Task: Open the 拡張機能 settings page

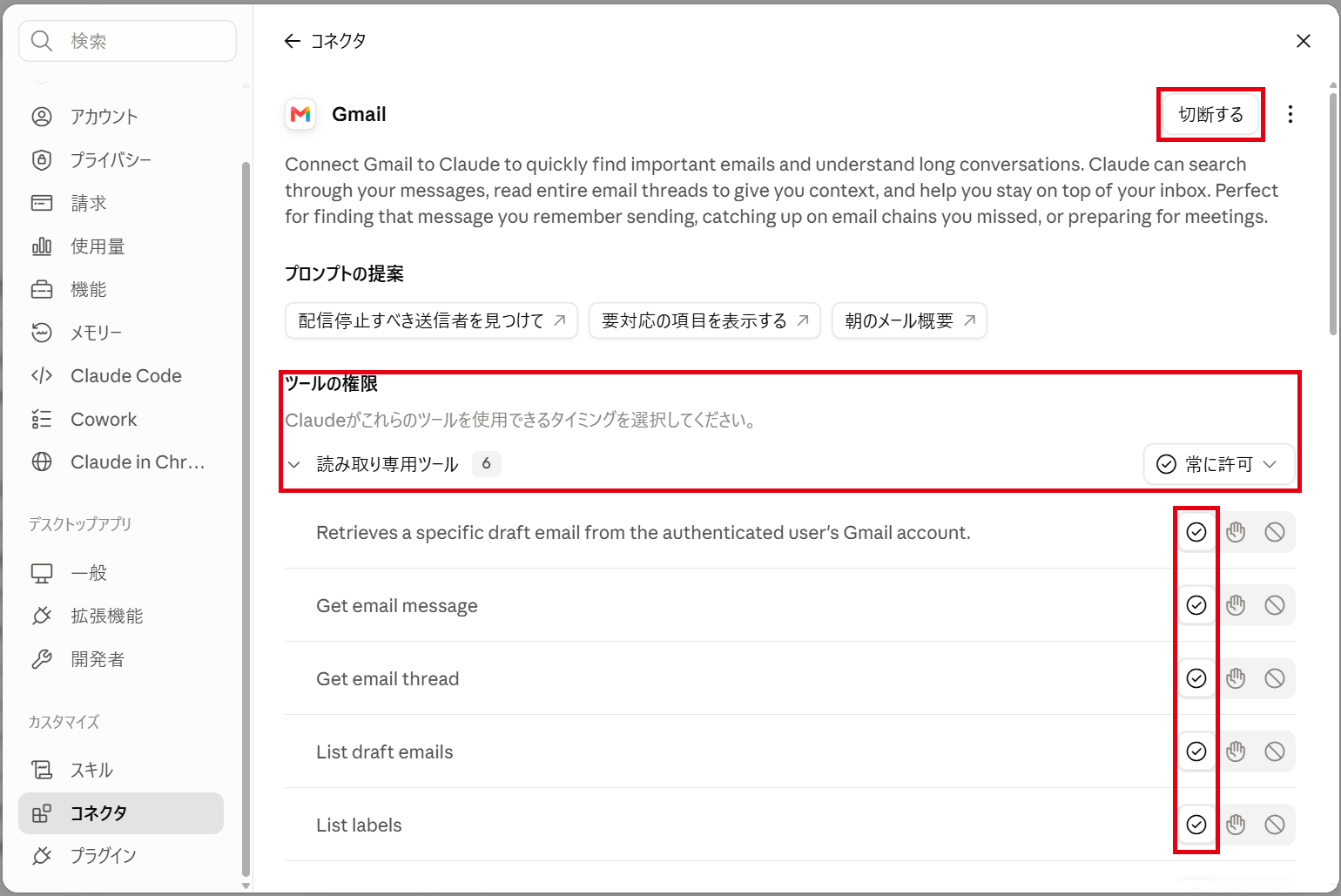Action: click(121, 616)
